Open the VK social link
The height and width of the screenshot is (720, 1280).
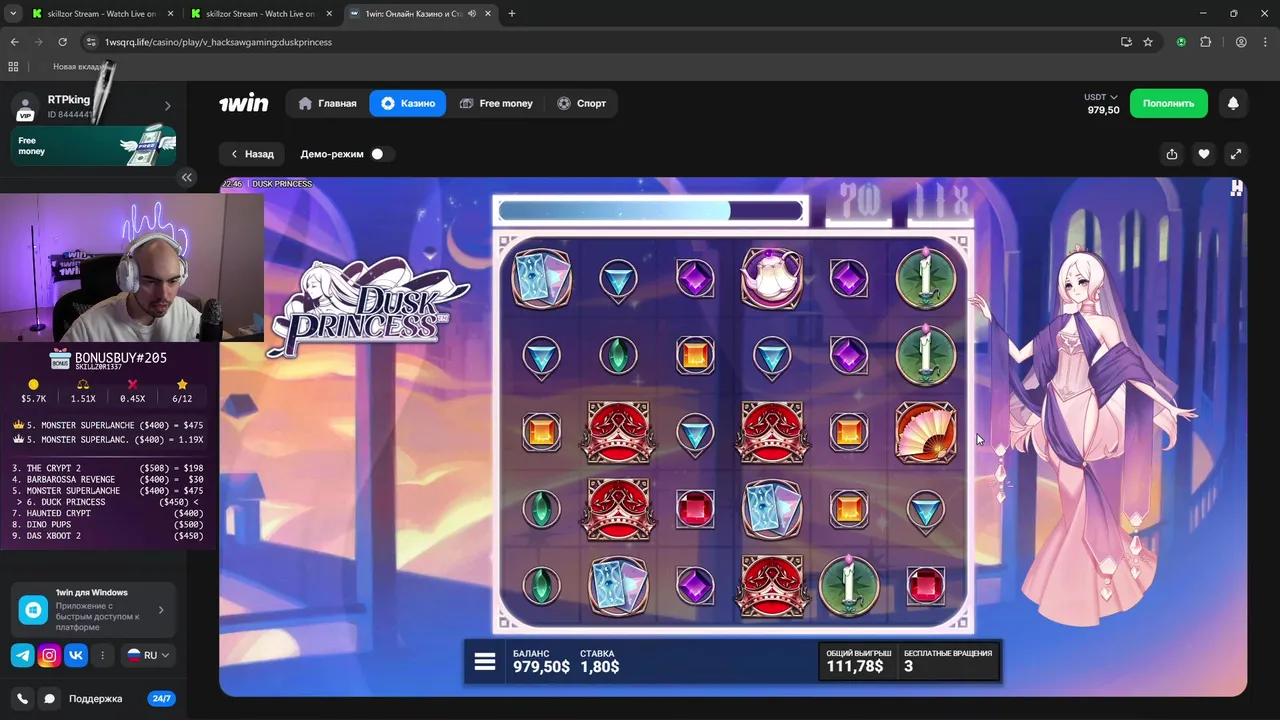[76, 655]
